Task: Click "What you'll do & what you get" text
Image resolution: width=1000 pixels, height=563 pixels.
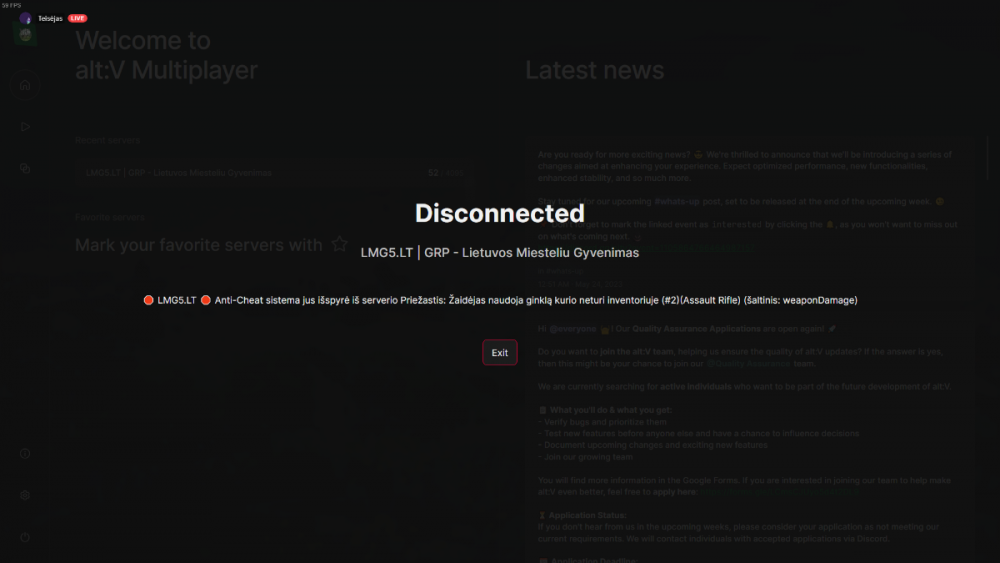Action: [610, 410]
